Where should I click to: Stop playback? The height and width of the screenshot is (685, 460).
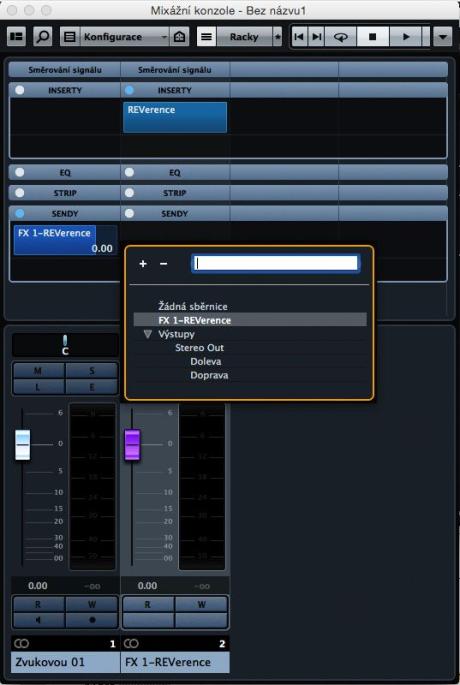pos(373,37)
